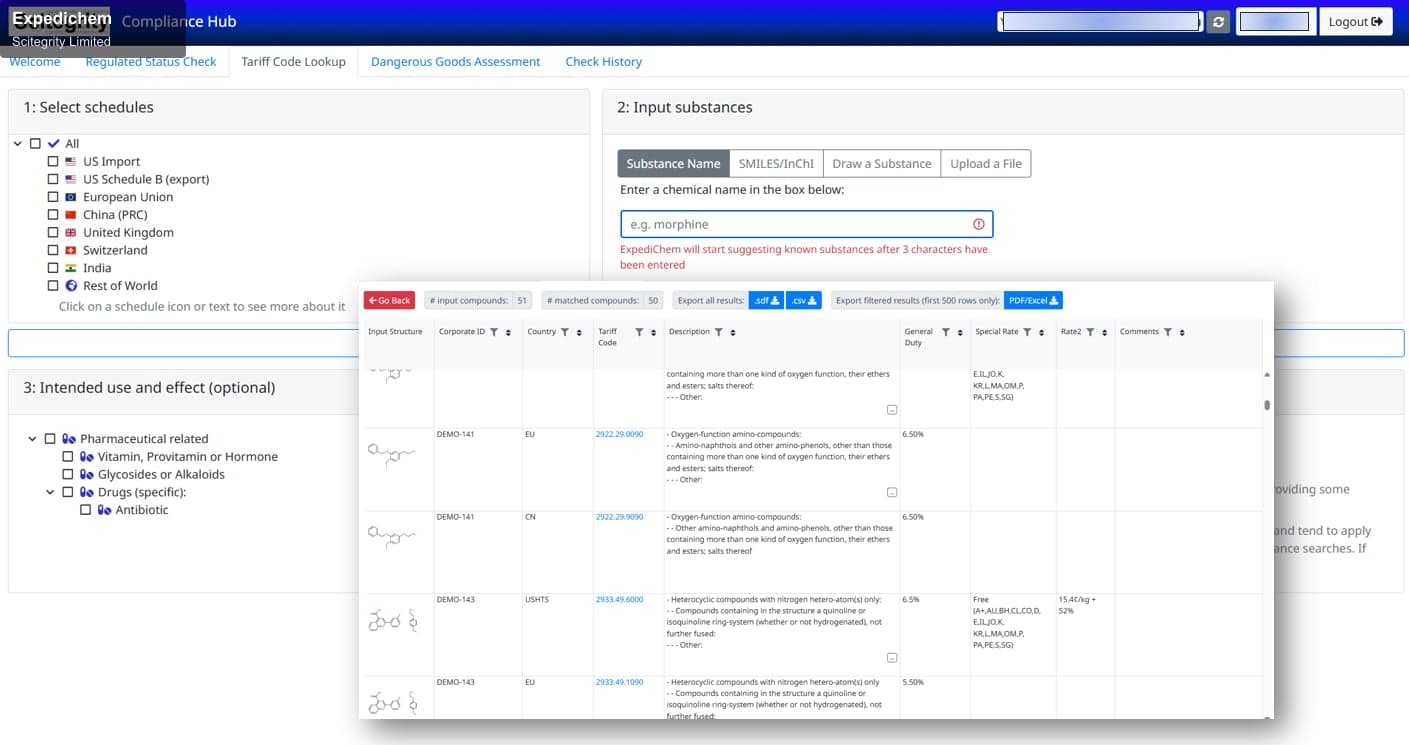Click the chemical name input field
The image size is (1409, 745).
click(x=806, y=224)
